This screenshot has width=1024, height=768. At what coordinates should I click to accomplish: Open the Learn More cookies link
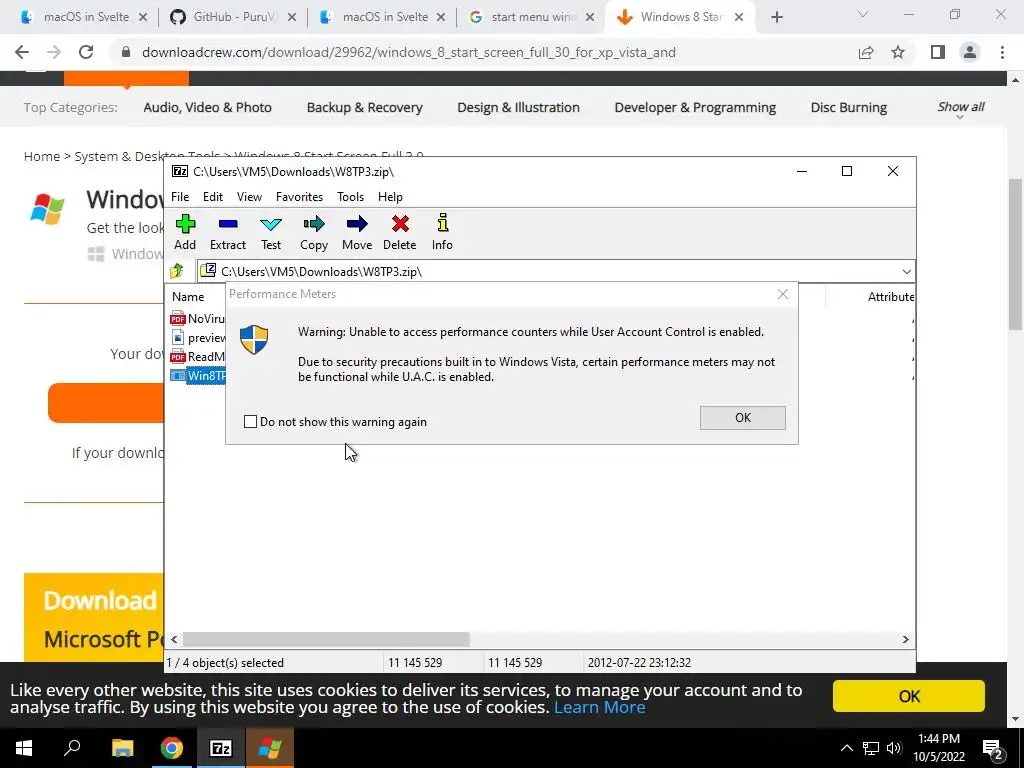[x=600, y=707]
